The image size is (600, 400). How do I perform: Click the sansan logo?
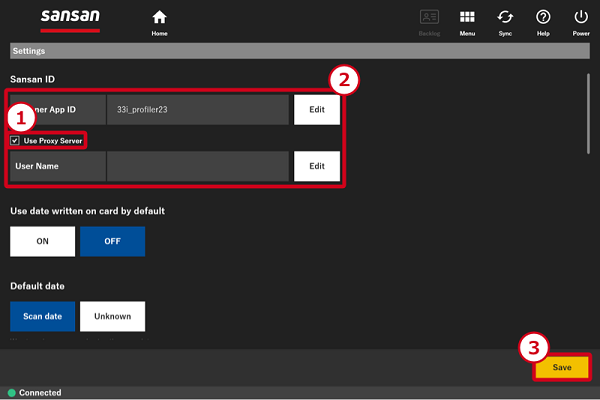click(70, 19)
